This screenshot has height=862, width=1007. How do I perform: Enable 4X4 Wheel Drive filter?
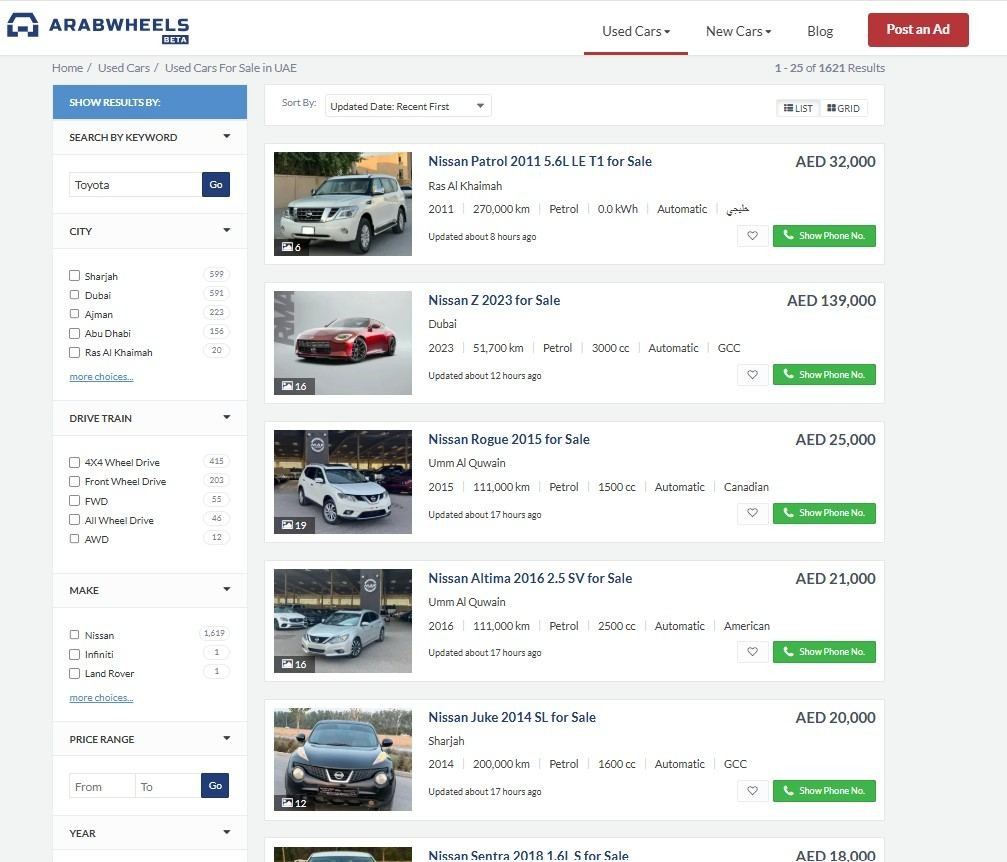pos(74,462)
